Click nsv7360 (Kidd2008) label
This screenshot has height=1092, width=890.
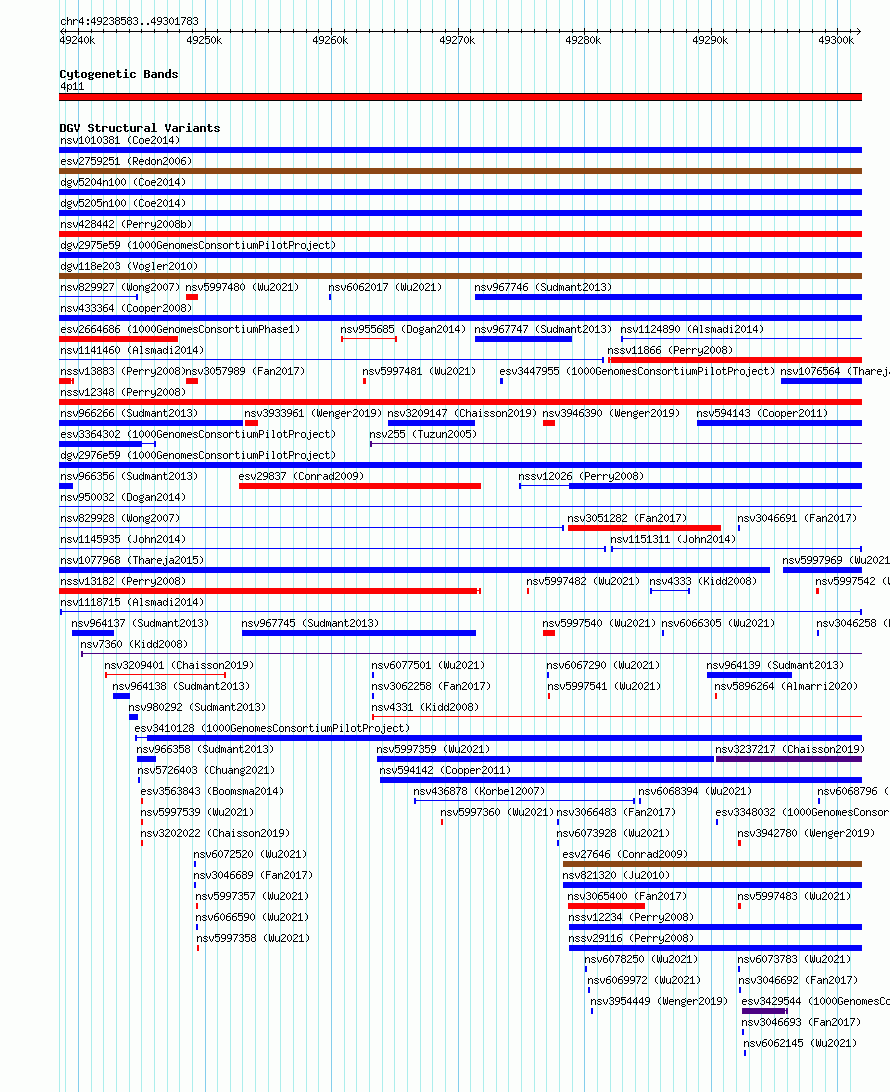[x=134, y=644]
